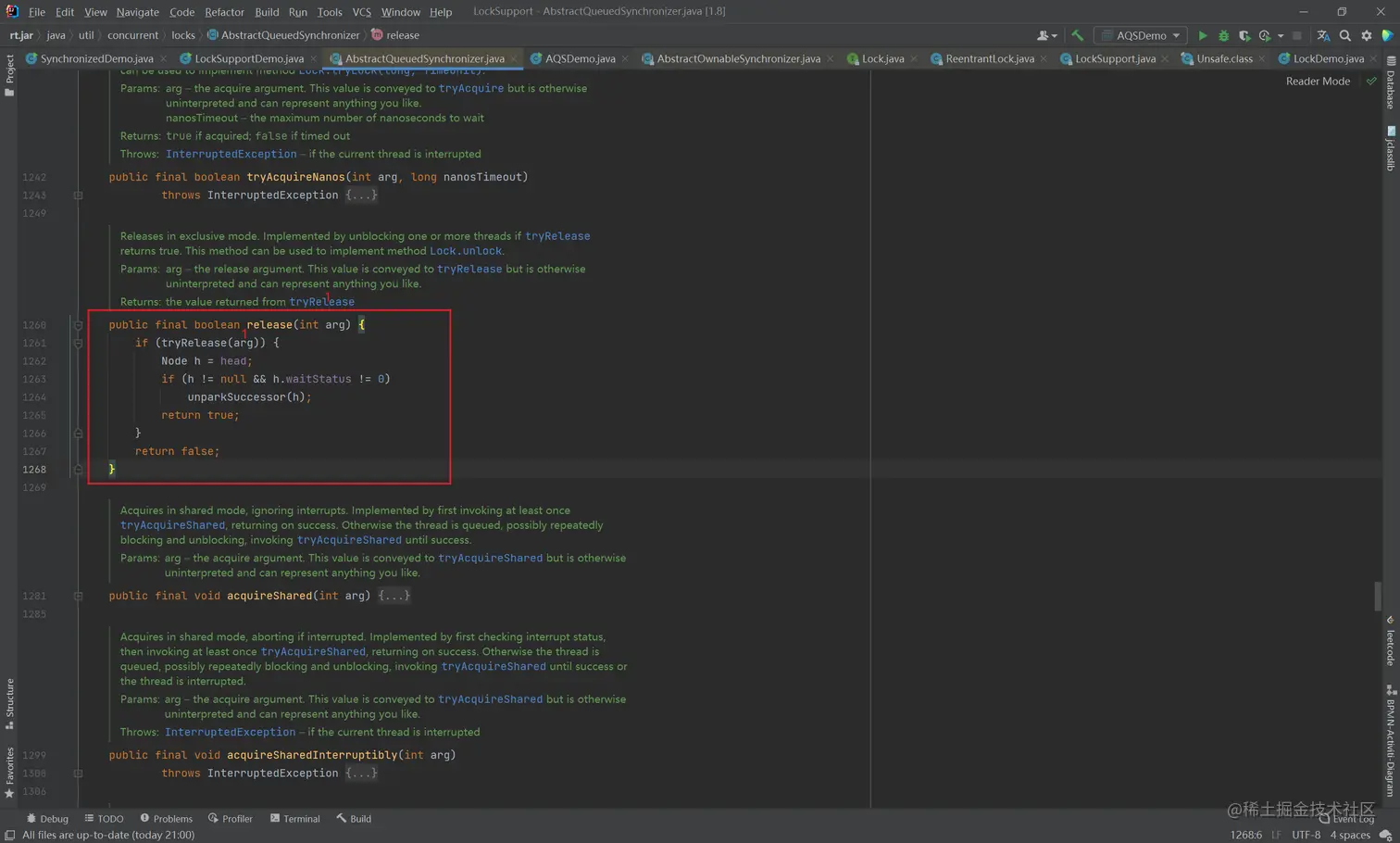Image resolution: width=1400 pixels, height=843 pixels.
Task: Open the Build tool window
Action: click(x=354, y=819)
